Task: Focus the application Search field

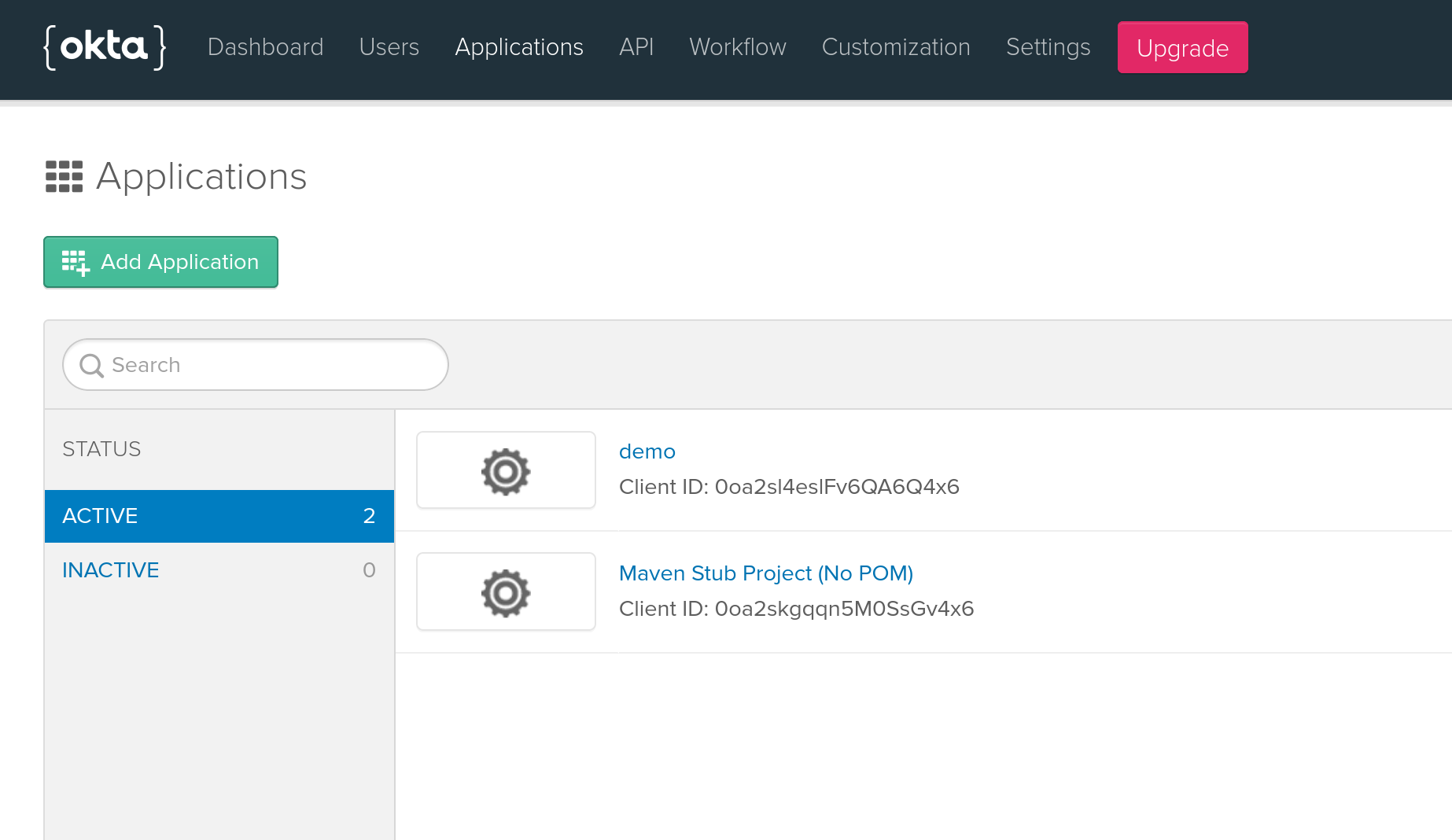Action: pyautogui.click(x=267, y=365)
